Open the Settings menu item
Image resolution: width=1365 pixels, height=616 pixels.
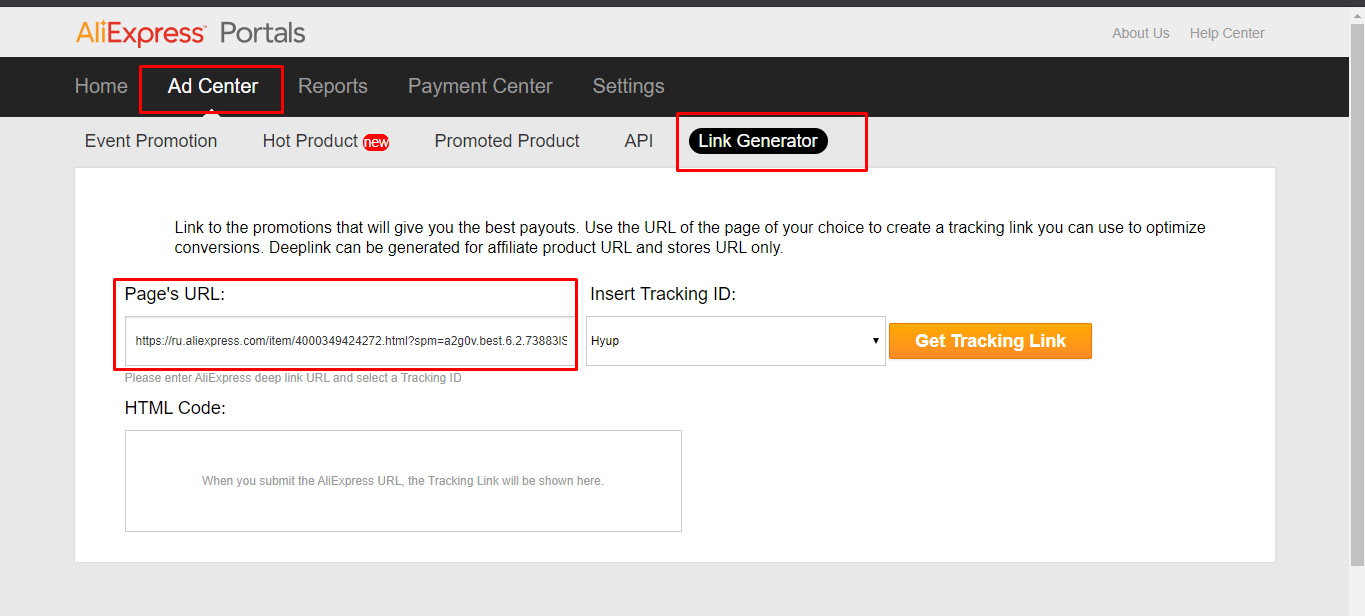[628, 86]
